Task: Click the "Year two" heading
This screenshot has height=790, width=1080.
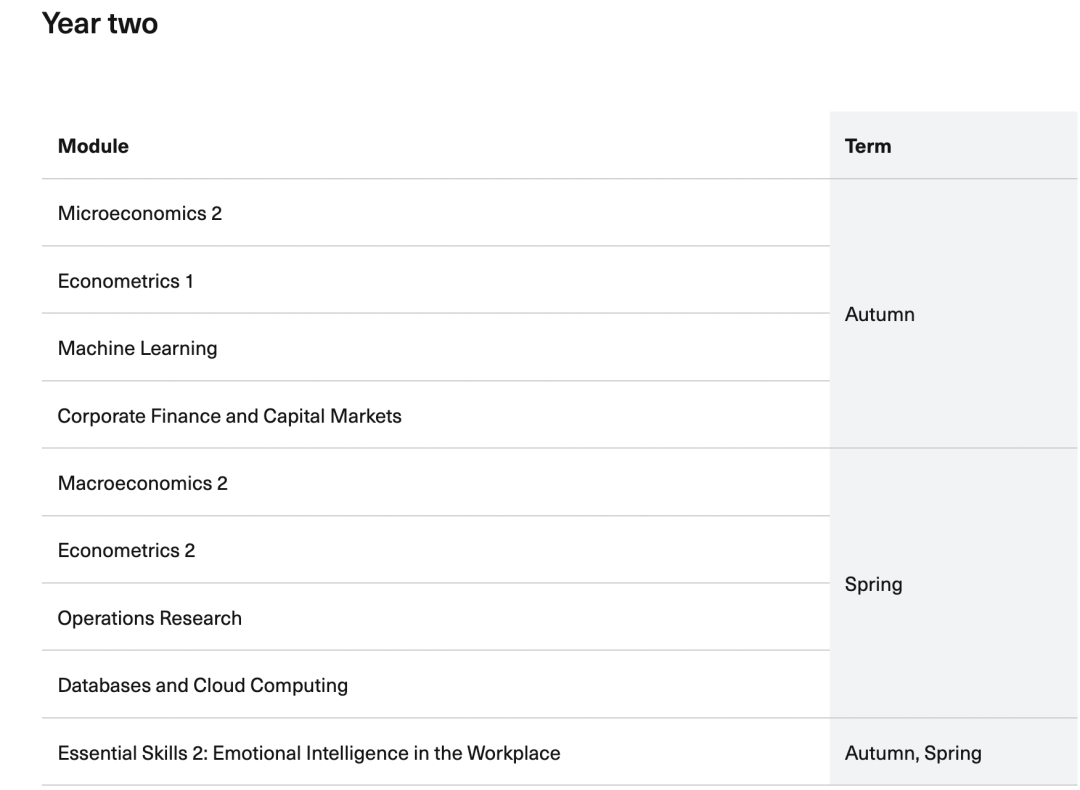Action: [x=100, y=24]
